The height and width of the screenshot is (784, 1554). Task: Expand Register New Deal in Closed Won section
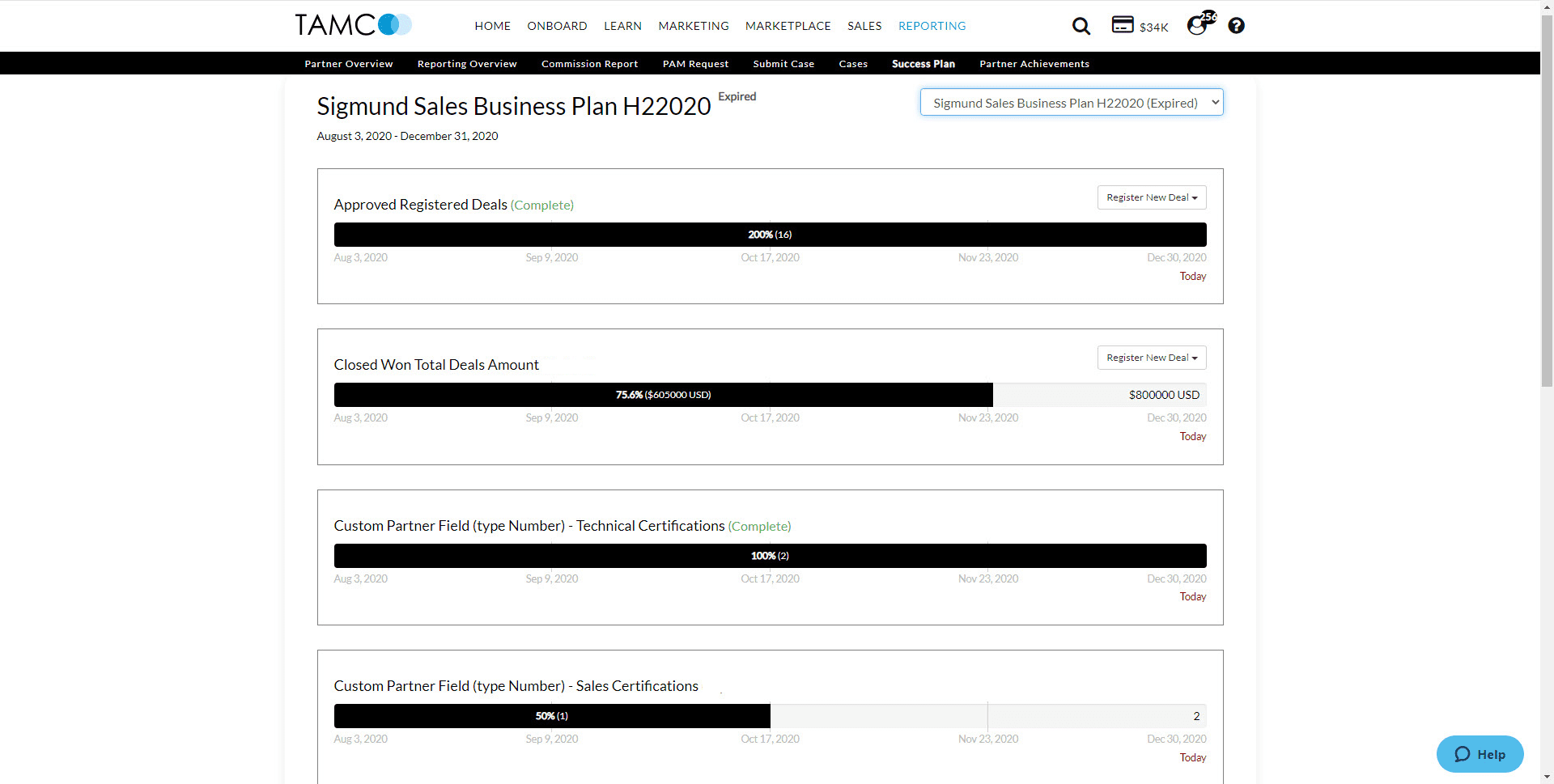[1151, 358]
